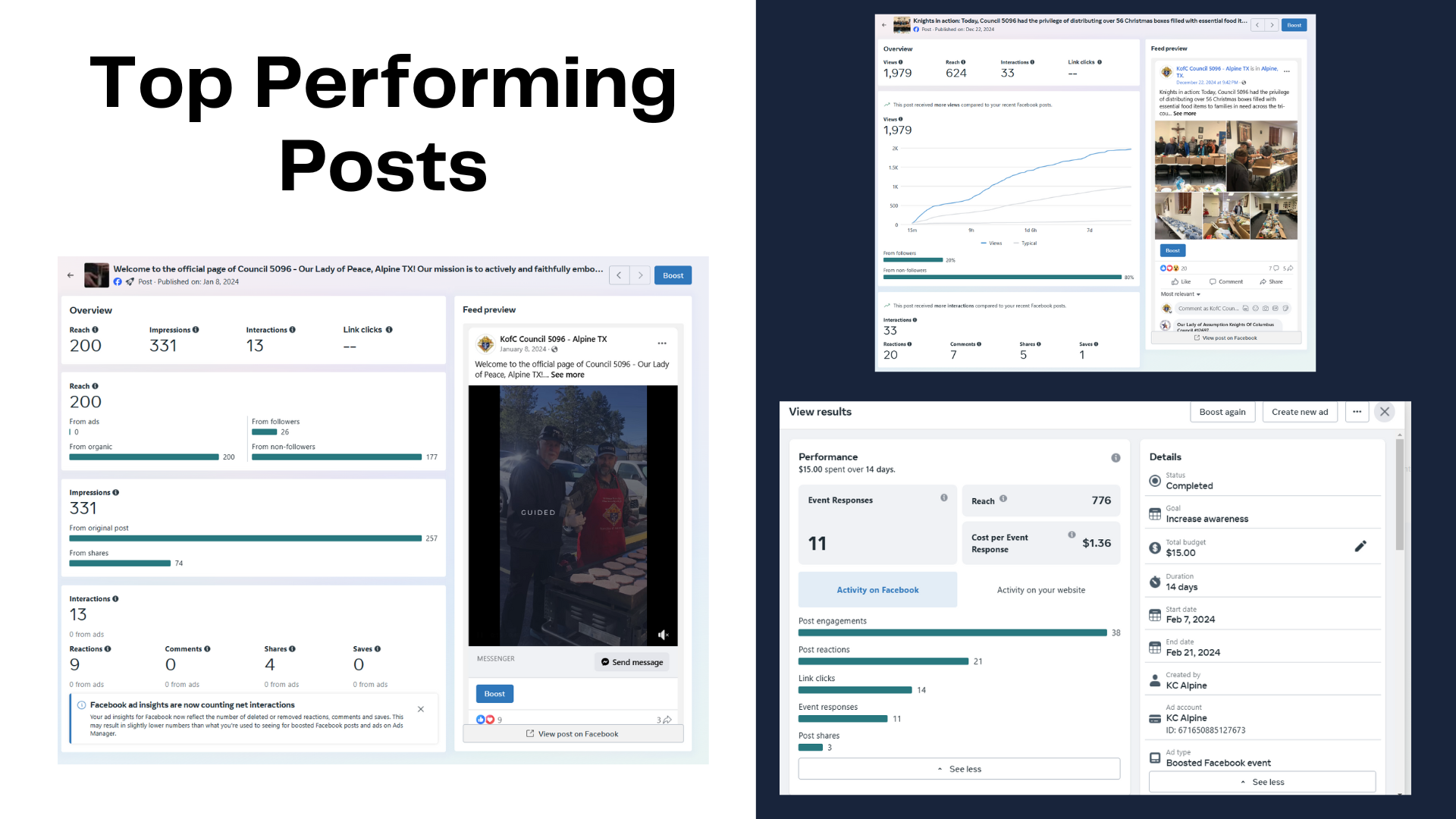Click the pencil icon to edit Total budget
1456x819 pixels.
pos(1360,546)
